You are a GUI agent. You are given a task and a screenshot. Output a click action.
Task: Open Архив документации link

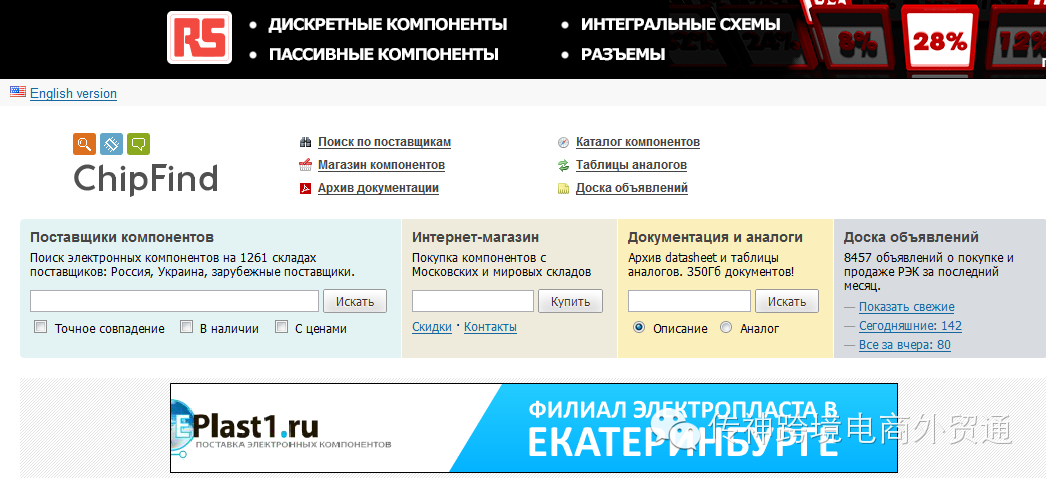click(378, 188)
